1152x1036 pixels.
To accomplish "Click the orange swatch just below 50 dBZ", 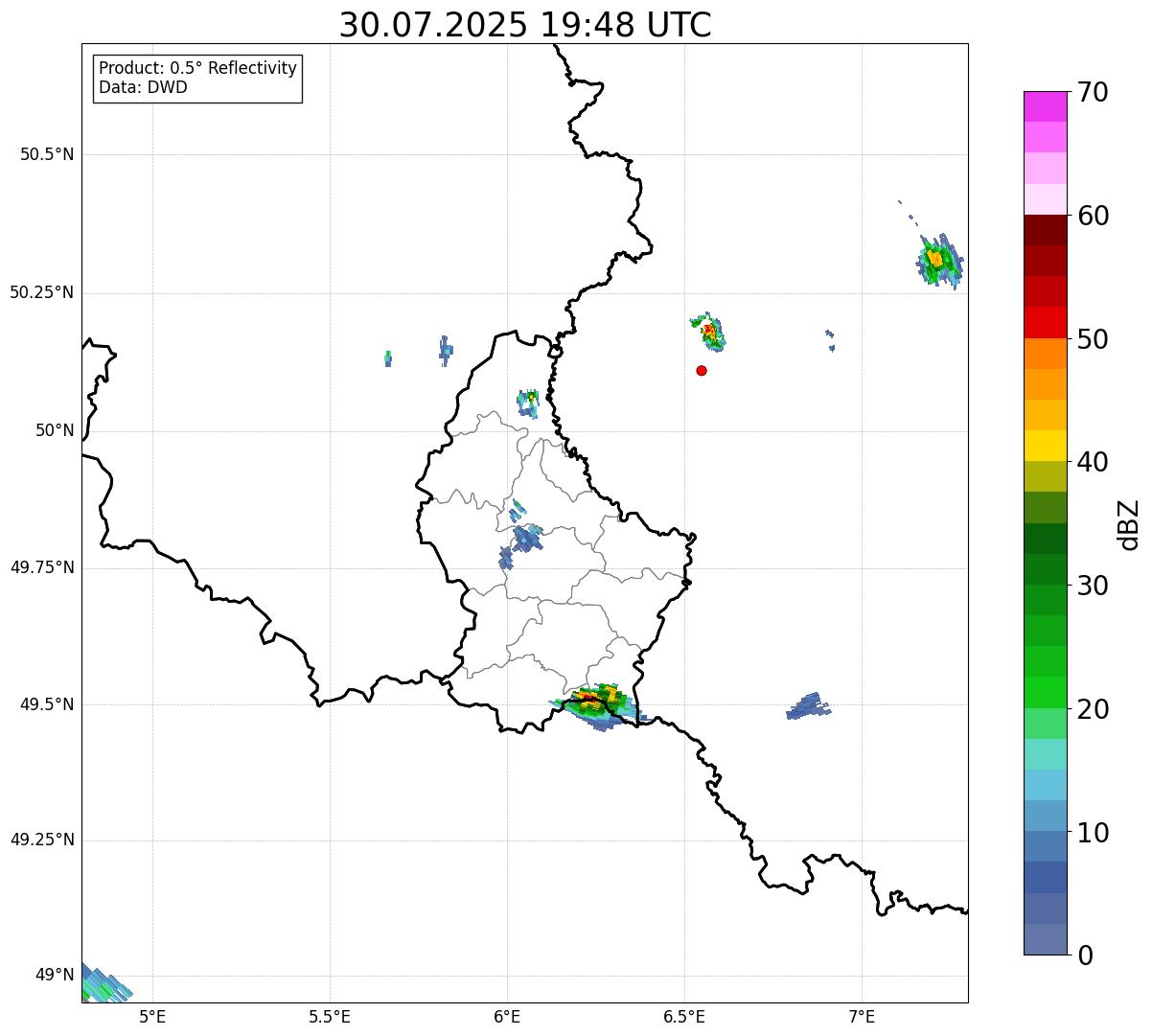I will [1045, 354].
